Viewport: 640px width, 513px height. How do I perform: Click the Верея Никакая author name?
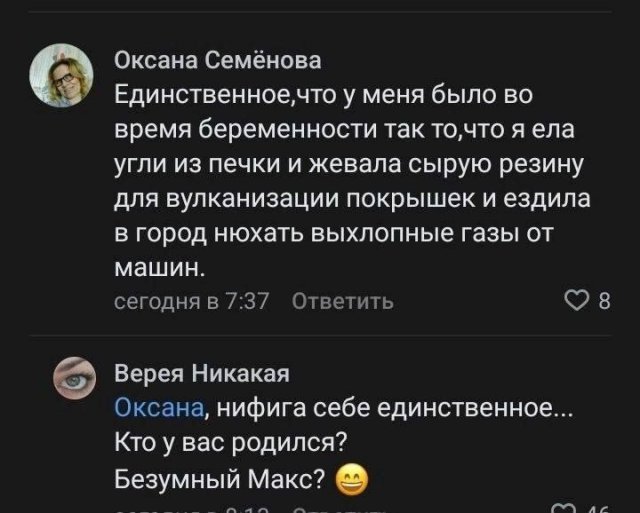click(x=202, y=374)
